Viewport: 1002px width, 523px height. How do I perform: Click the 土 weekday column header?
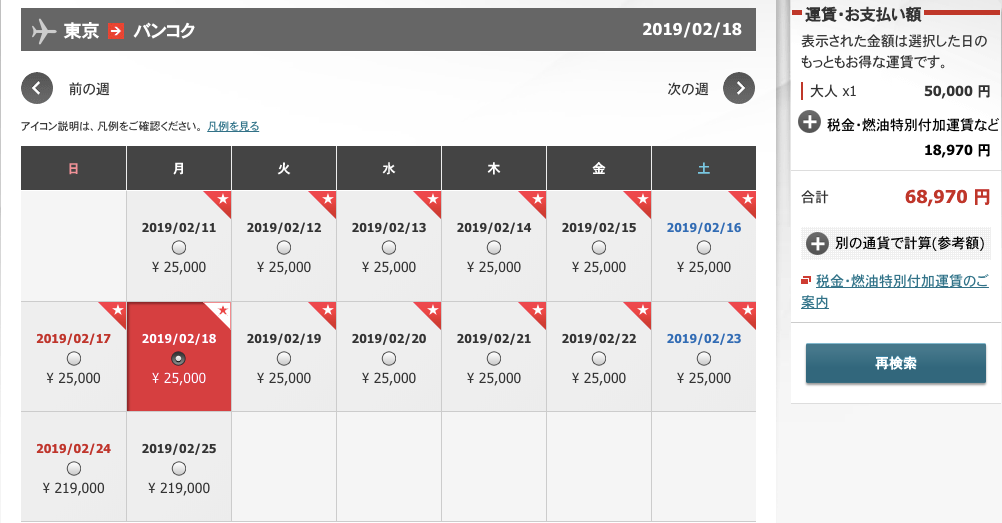pyautogui.click(x=704, y=168)
